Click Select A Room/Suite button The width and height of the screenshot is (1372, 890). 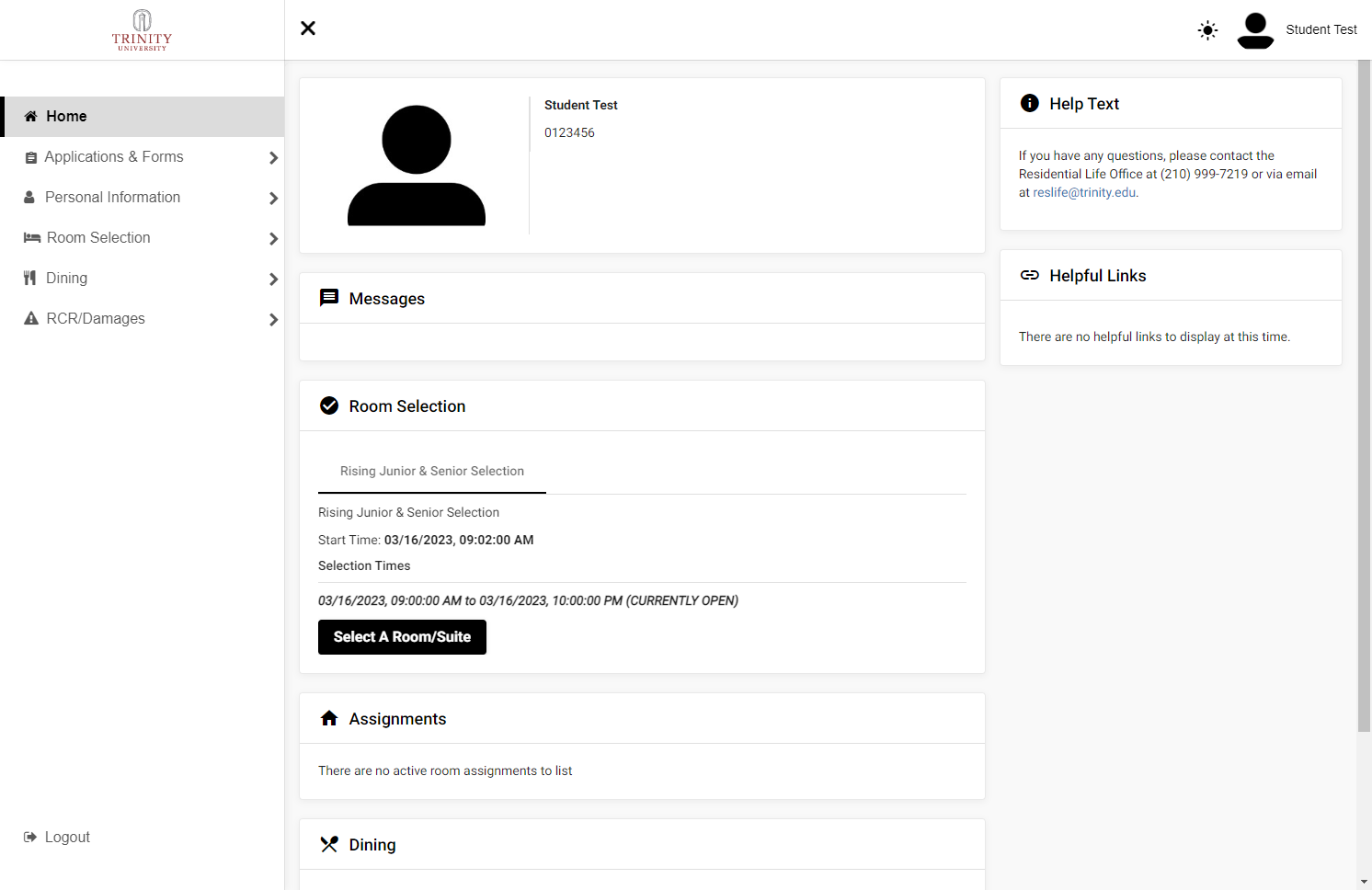(x=402, y=637)
